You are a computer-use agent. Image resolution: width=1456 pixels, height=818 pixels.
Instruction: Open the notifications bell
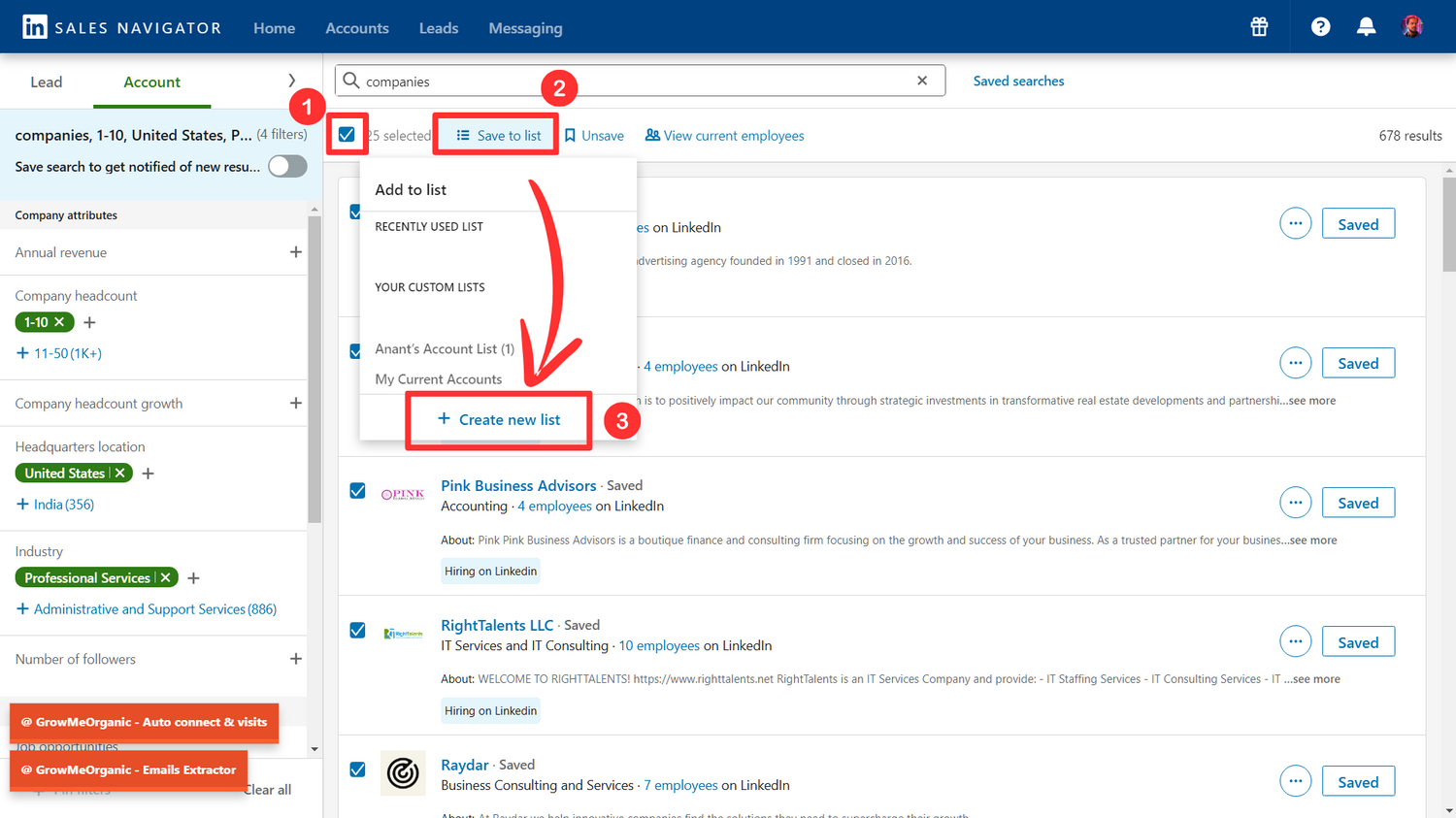point(1366,27)
